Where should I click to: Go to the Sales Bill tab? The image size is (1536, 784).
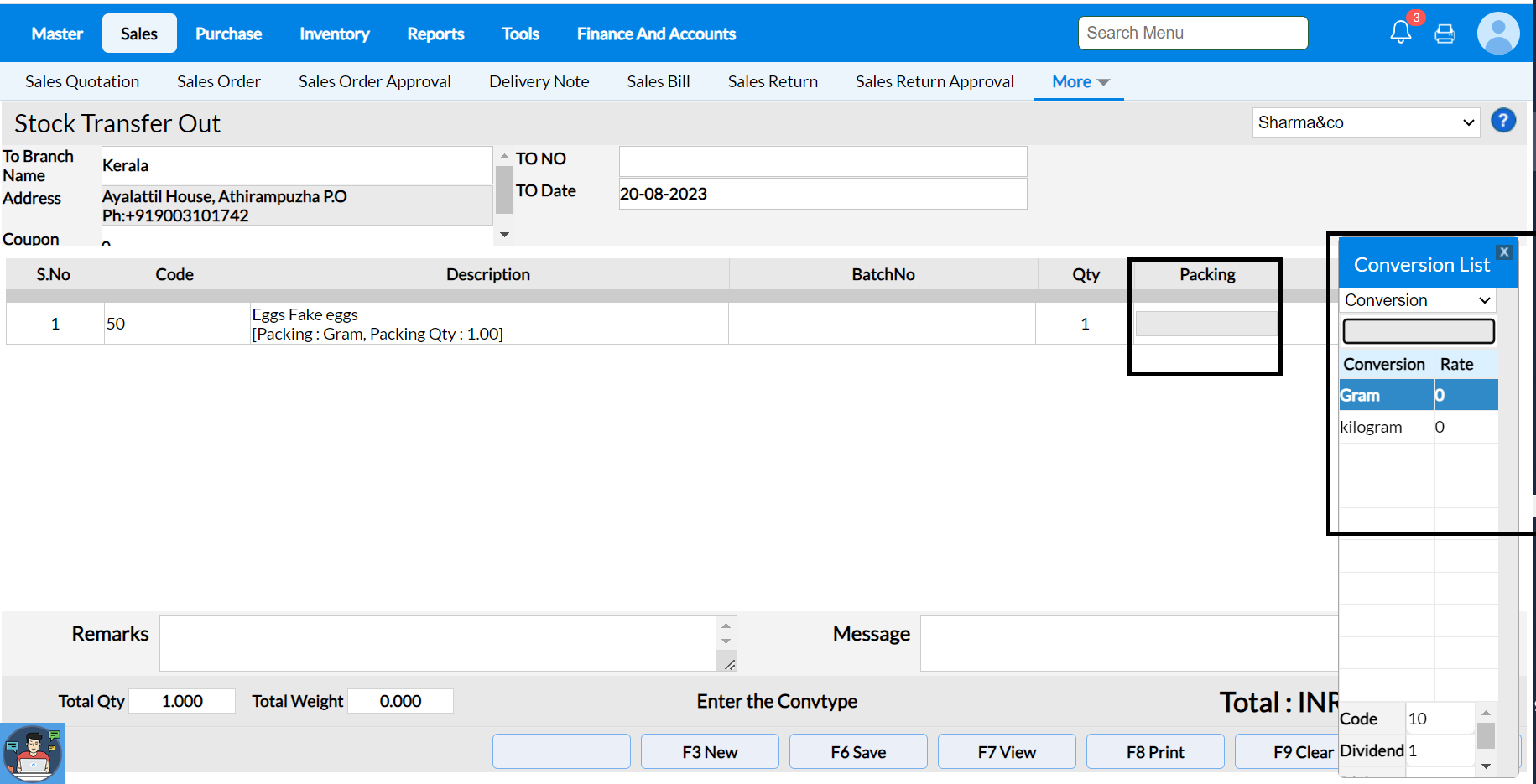coord(658,81)
